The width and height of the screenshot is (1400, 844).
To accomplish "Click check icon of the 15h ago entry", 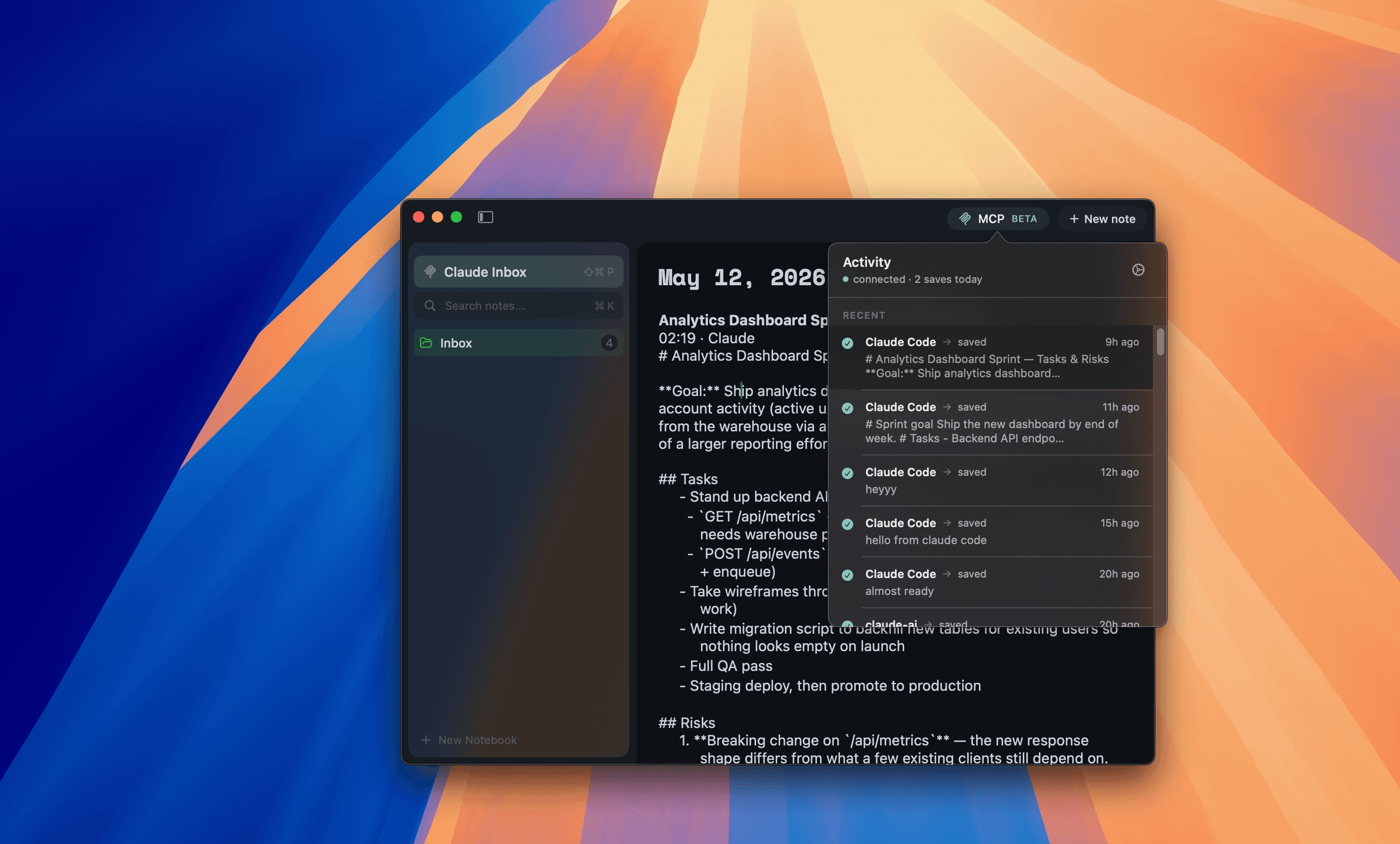I will (847, 524).
